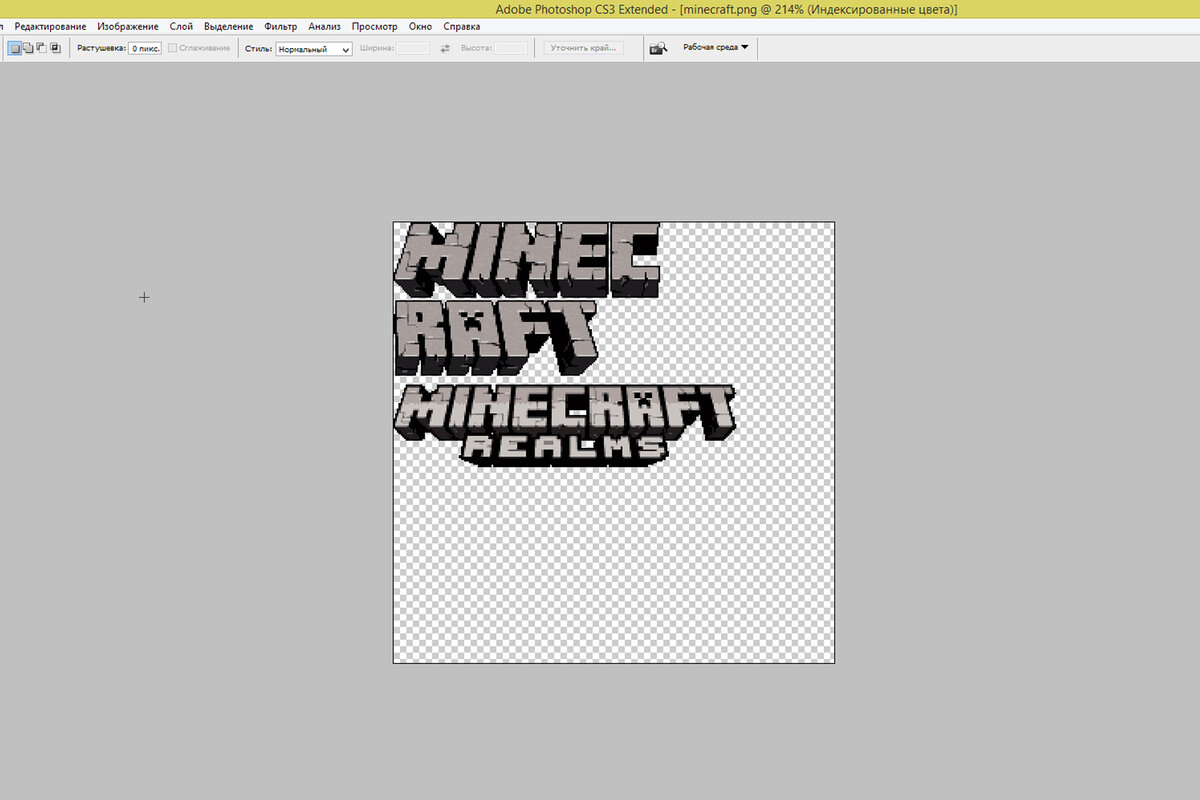Click the Go to Bridge icon
1200x800 pixels.
[658, 48]
